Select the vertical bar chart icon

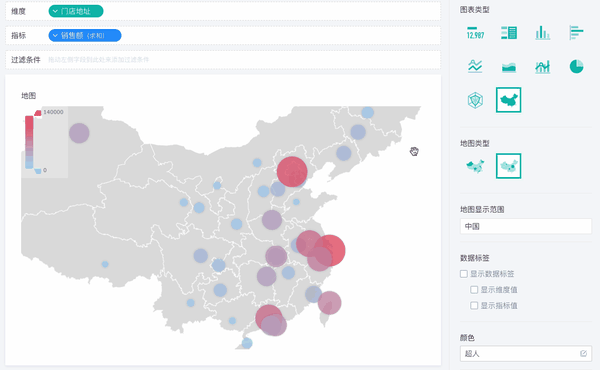(542, 33)
